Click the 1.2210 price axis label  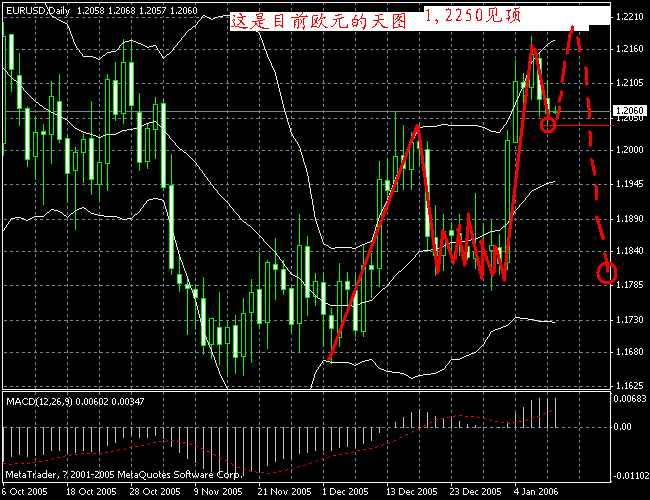pos(628,18)
